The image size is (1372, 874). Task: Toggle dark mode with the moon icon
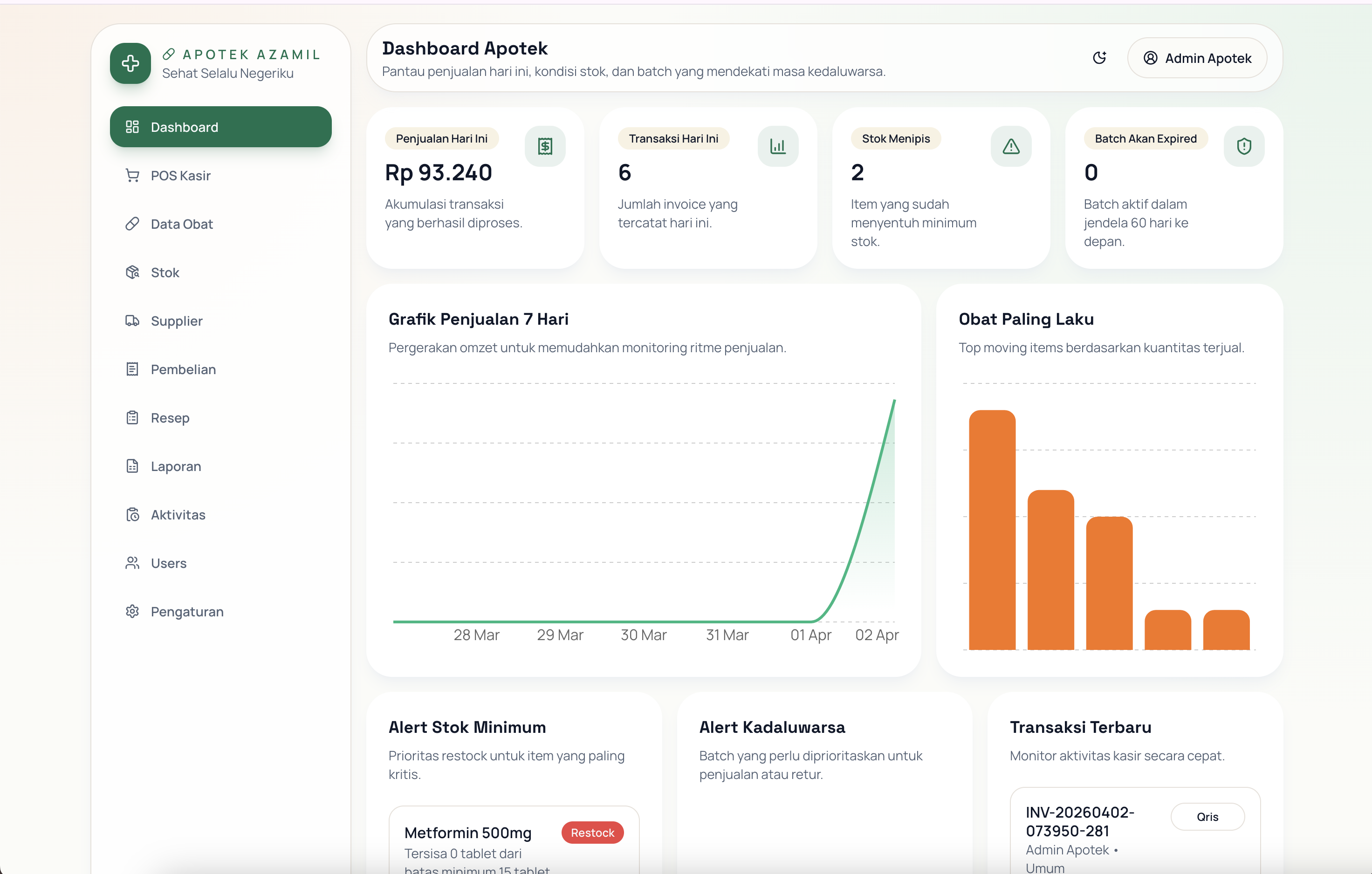(x=1099, y=58)
